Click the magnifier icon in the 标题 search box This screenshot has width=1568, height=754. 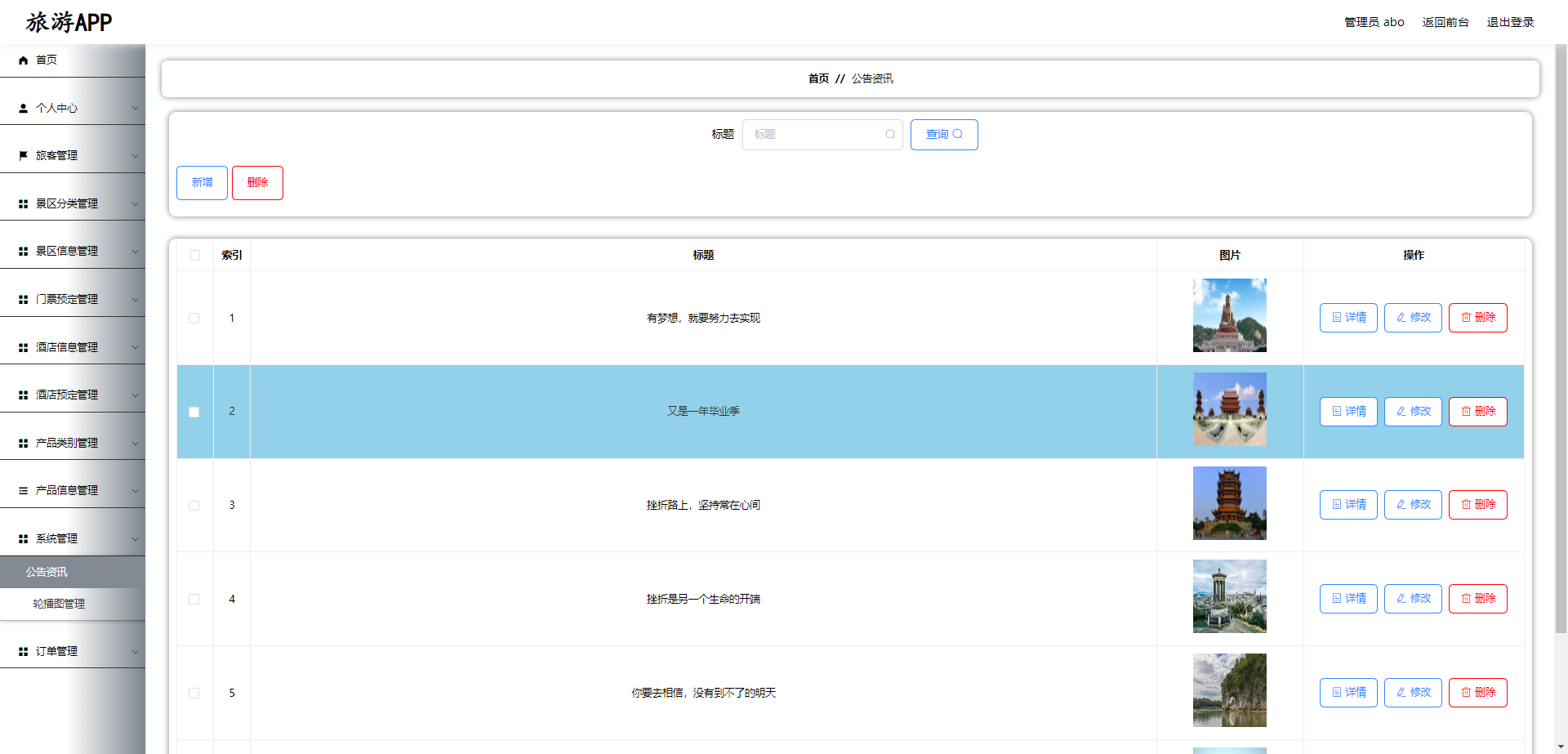(889, 134)
